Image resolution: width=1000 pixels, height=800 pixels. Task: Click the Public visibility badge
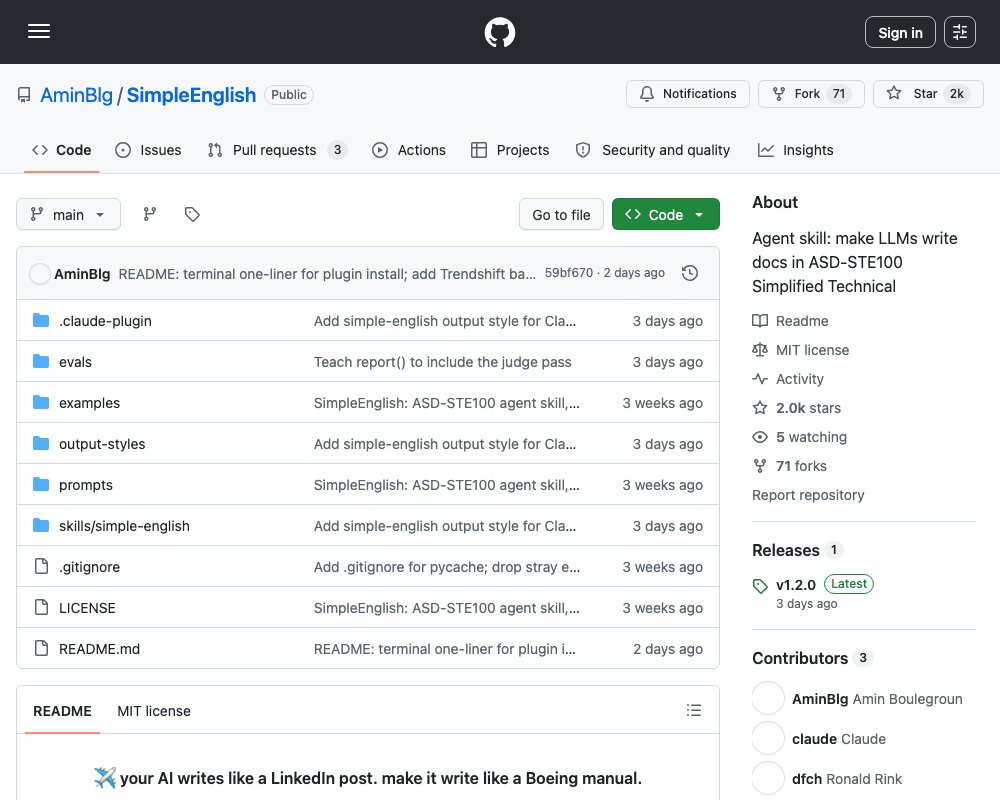289,94
